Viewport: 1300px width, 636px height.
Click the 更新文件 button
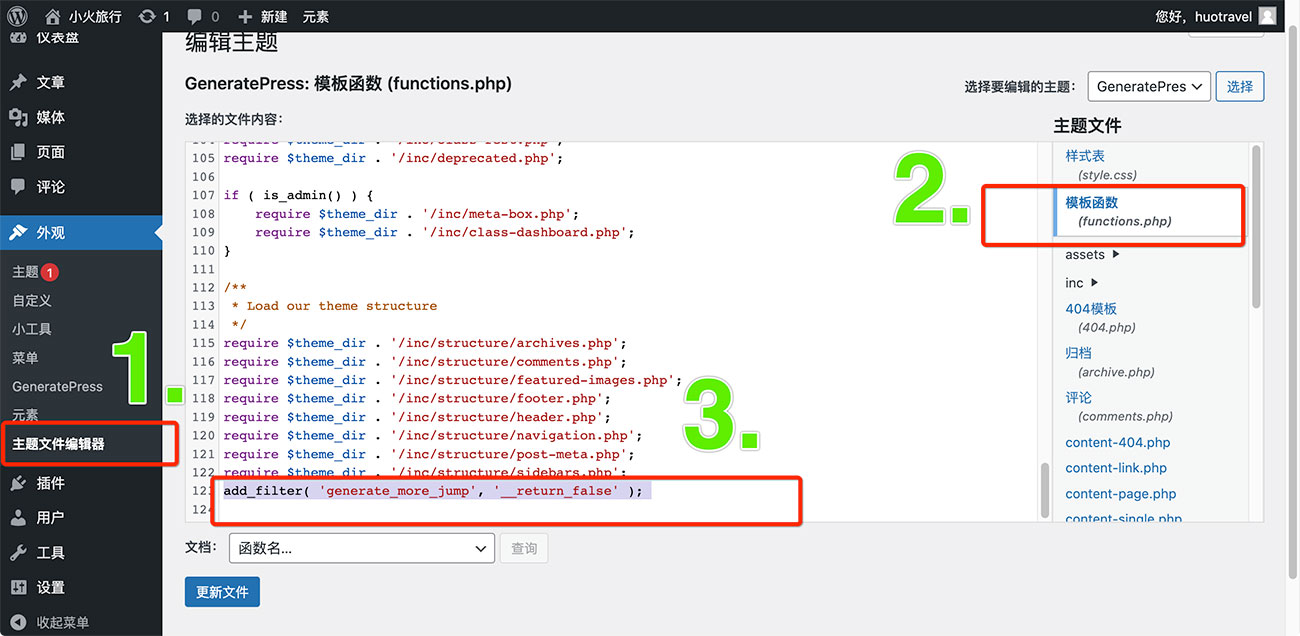(222, 592)
